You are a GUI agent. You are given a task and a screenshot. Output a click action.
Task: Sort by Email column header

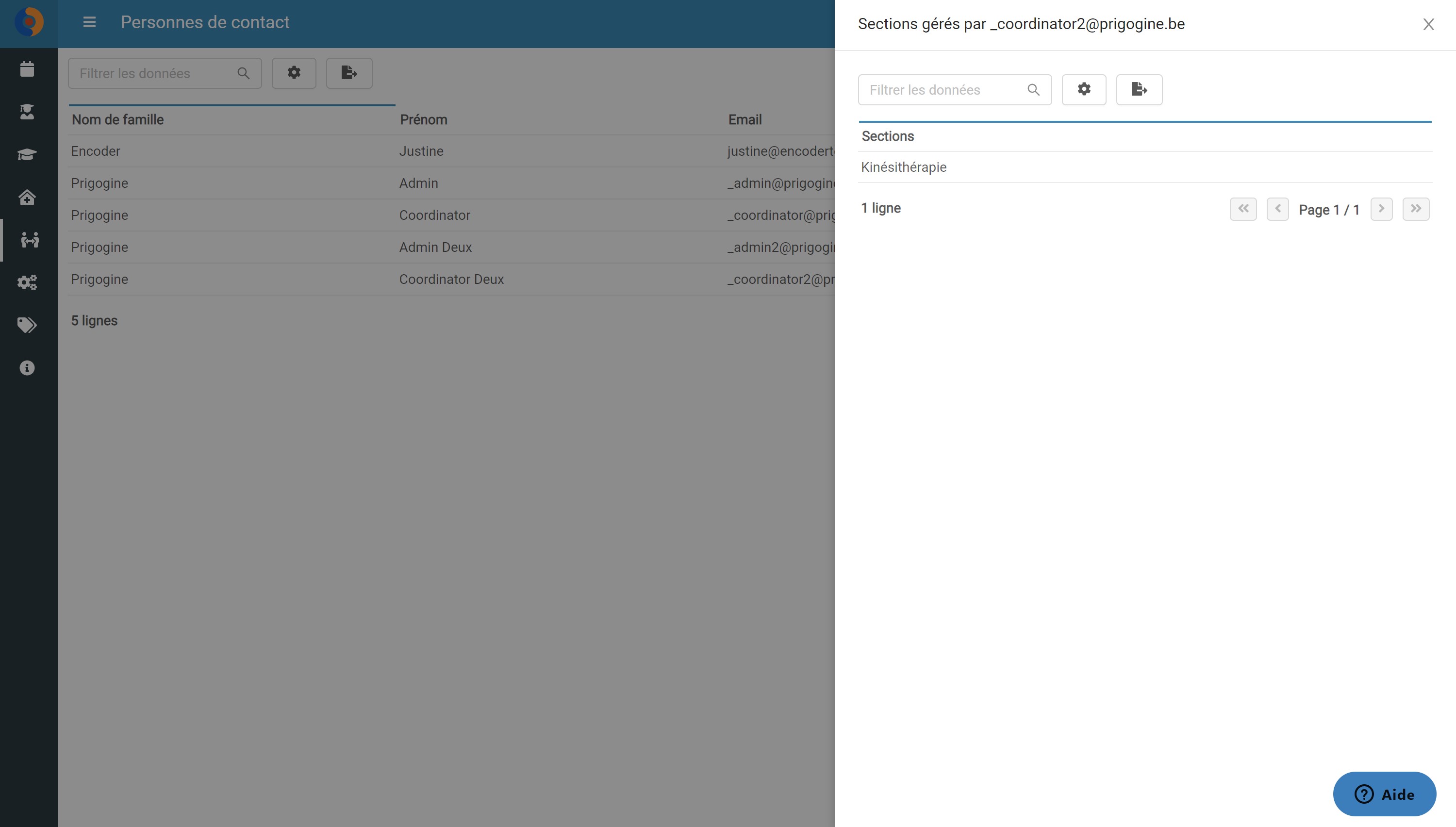(745, 120)
